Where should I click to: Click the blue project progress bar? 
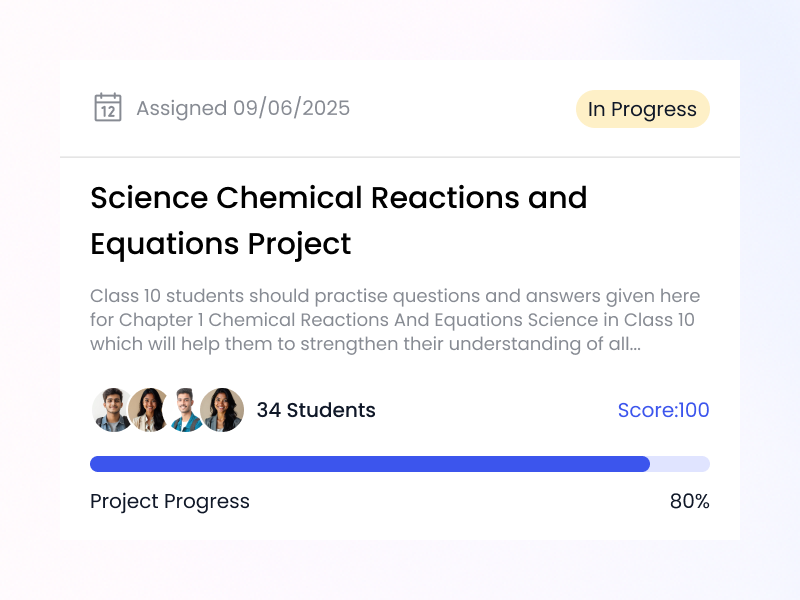pos(370,463)
